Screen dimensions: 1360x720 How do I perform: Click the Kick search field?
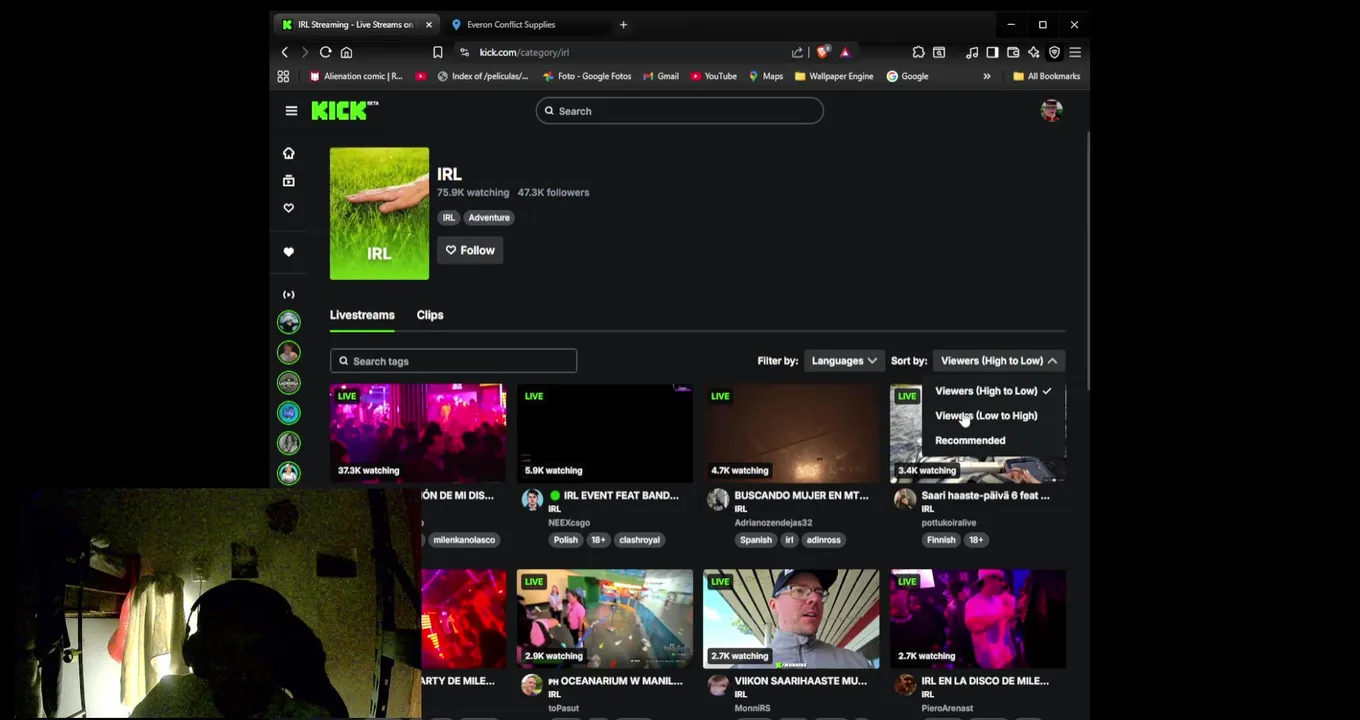point(679,111)
